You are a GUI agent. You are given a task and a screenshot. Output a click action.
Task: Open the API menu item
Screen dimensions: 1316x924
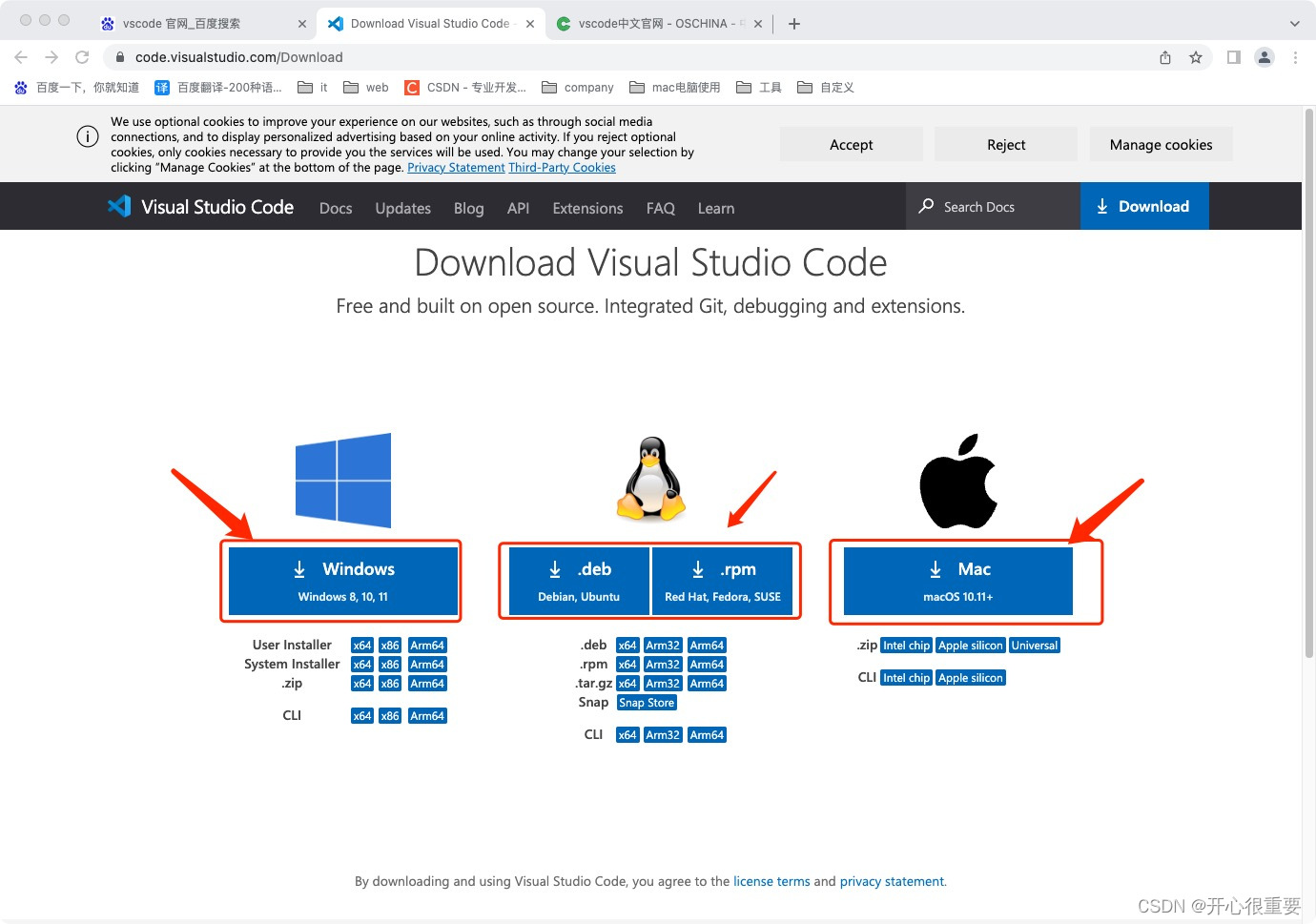coord(518,208)
